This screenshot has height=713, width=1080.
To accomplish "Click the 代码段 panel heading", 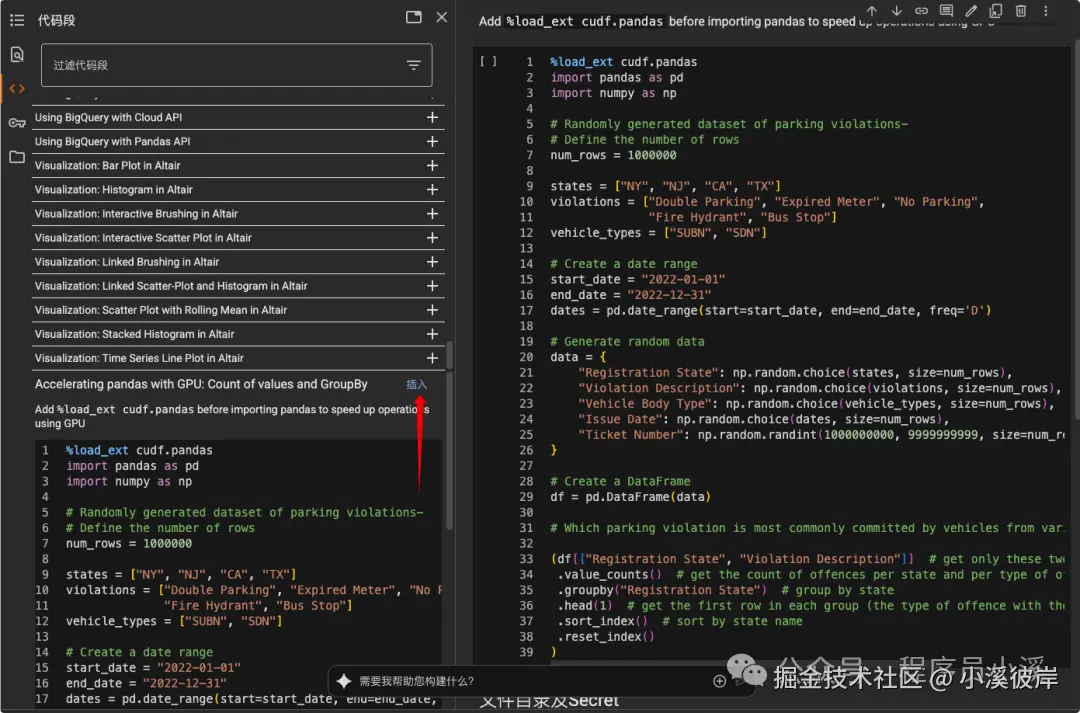I will click(x=56, y=21).
